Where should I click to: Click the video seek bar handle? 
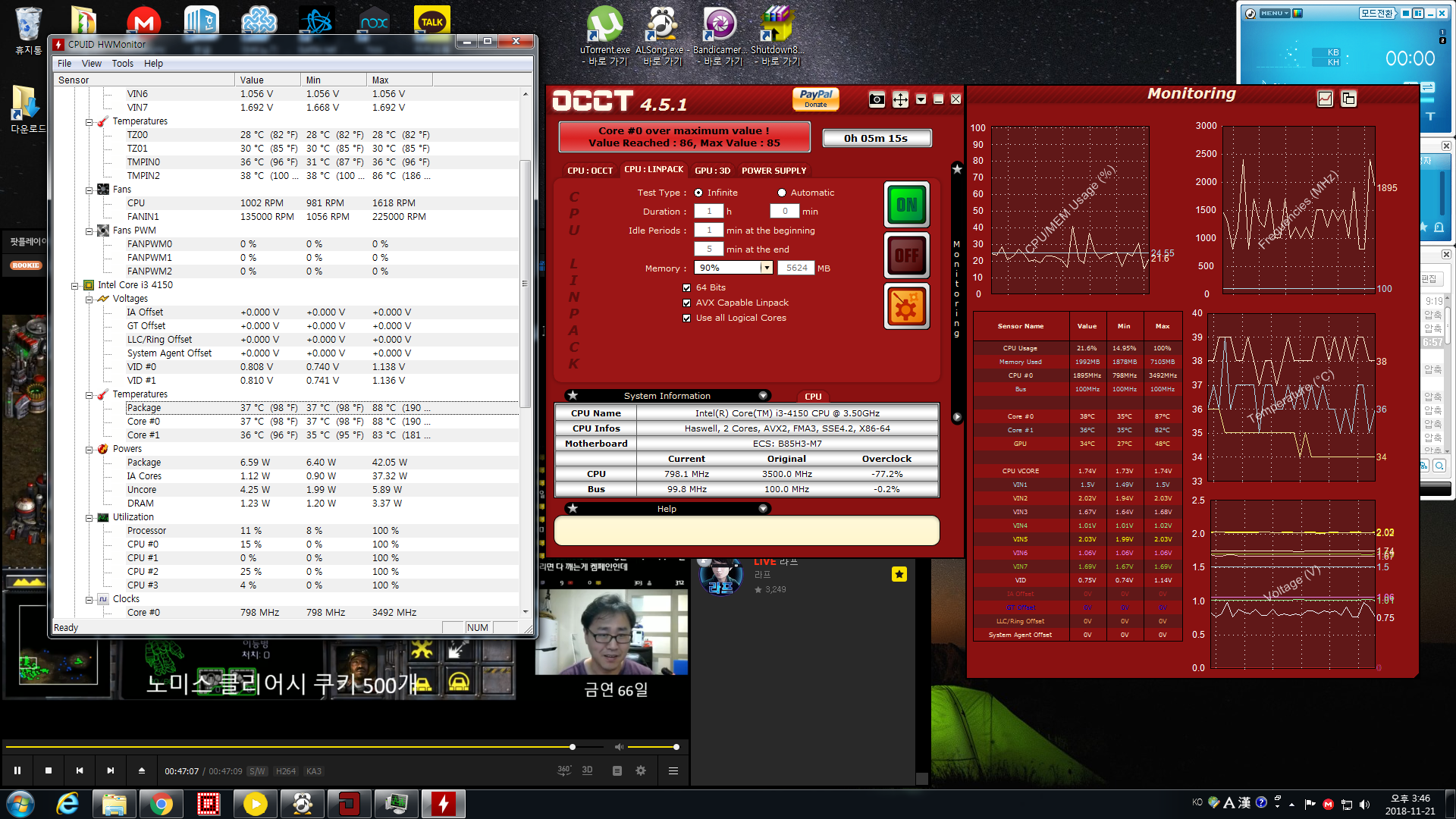573,747
